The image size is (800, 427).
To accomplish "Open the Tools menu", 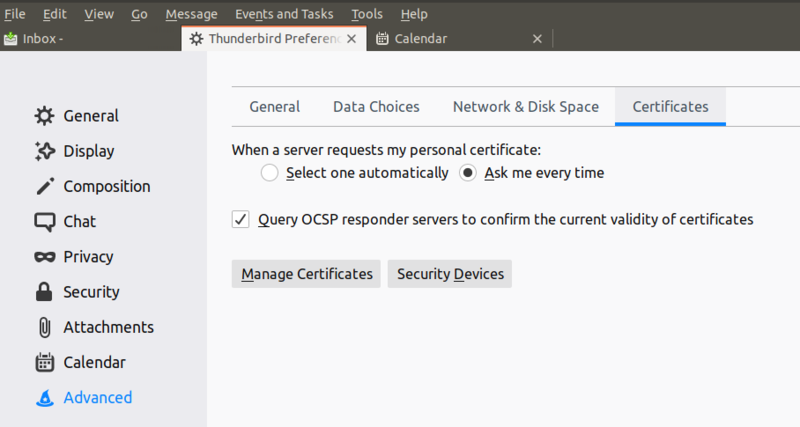I will 367,14.
